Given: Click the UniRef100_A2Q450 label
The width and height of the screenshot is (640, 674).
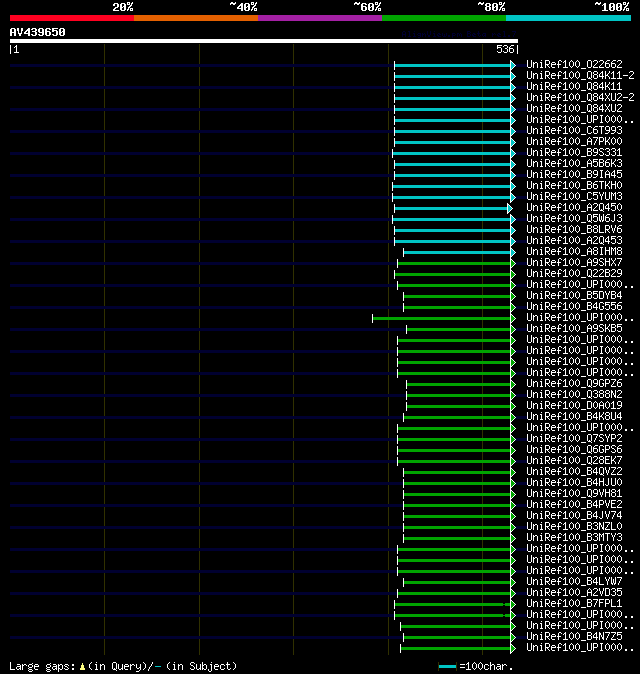Looking at the screenshot, I should coord(574,208).
